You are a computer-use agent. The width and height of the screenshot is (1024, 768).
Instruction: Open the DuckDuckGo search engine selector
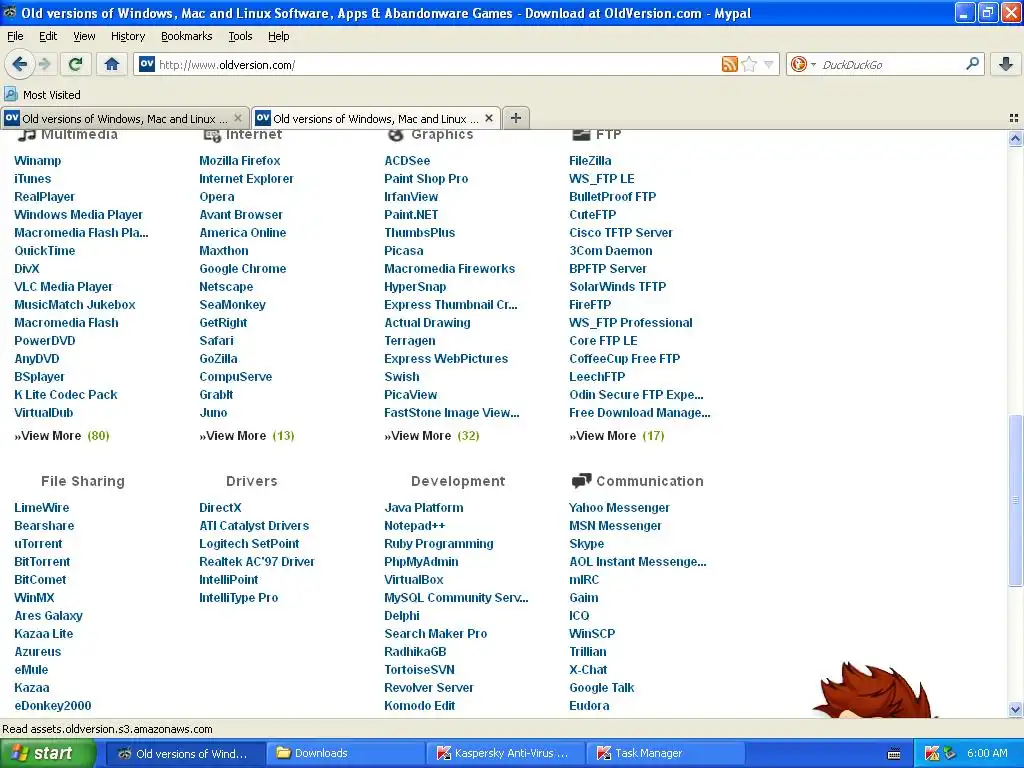pyautogui.click(x=803, y=64)
